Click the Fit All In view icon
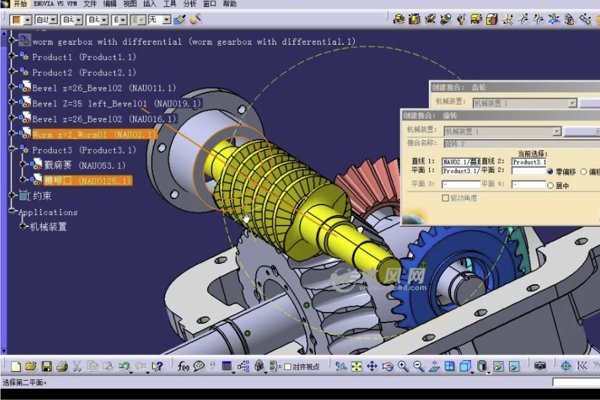The image size is (600, 400). (x=356, y=366)
